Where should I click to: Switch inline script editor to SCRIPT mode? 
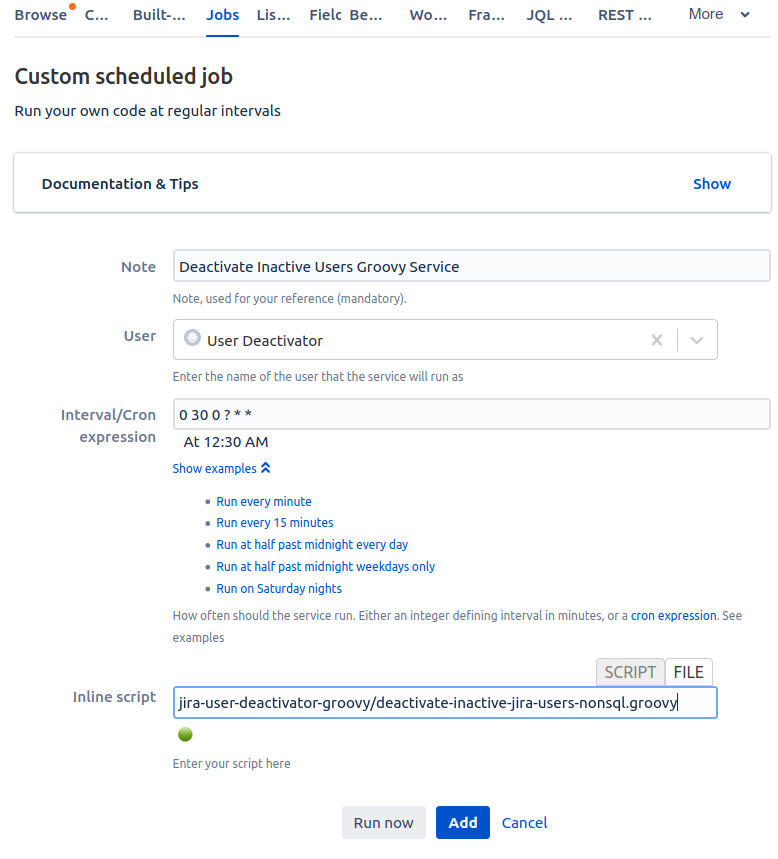click(630, 672)
